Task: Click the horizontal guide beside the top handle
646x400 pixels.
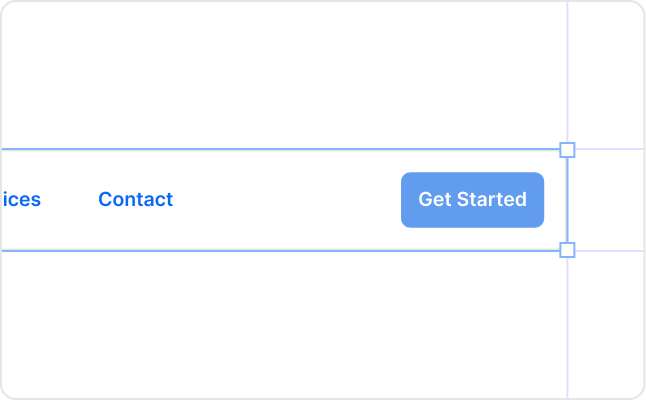Action: point(610,150)
